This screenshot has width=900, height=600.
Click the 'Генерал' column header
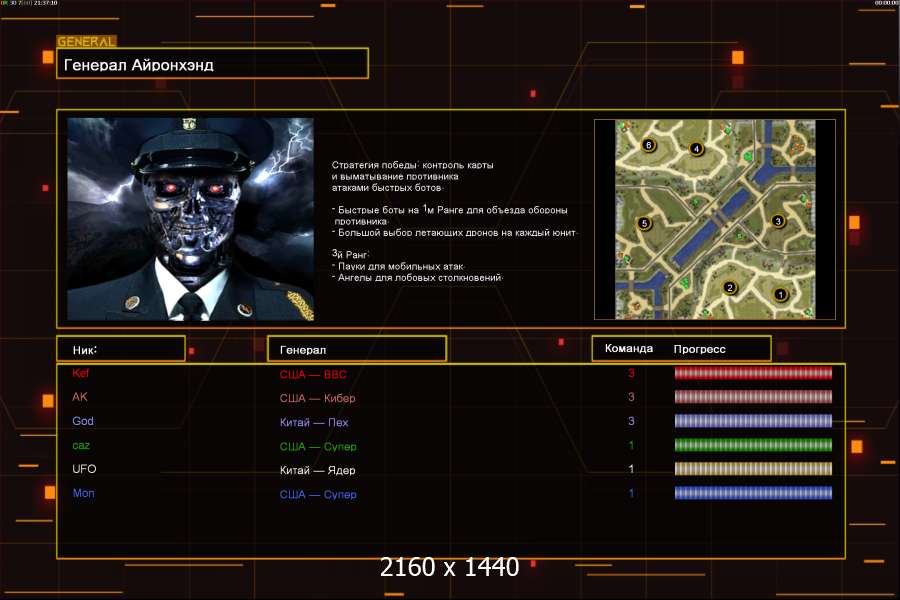point(357,349)
